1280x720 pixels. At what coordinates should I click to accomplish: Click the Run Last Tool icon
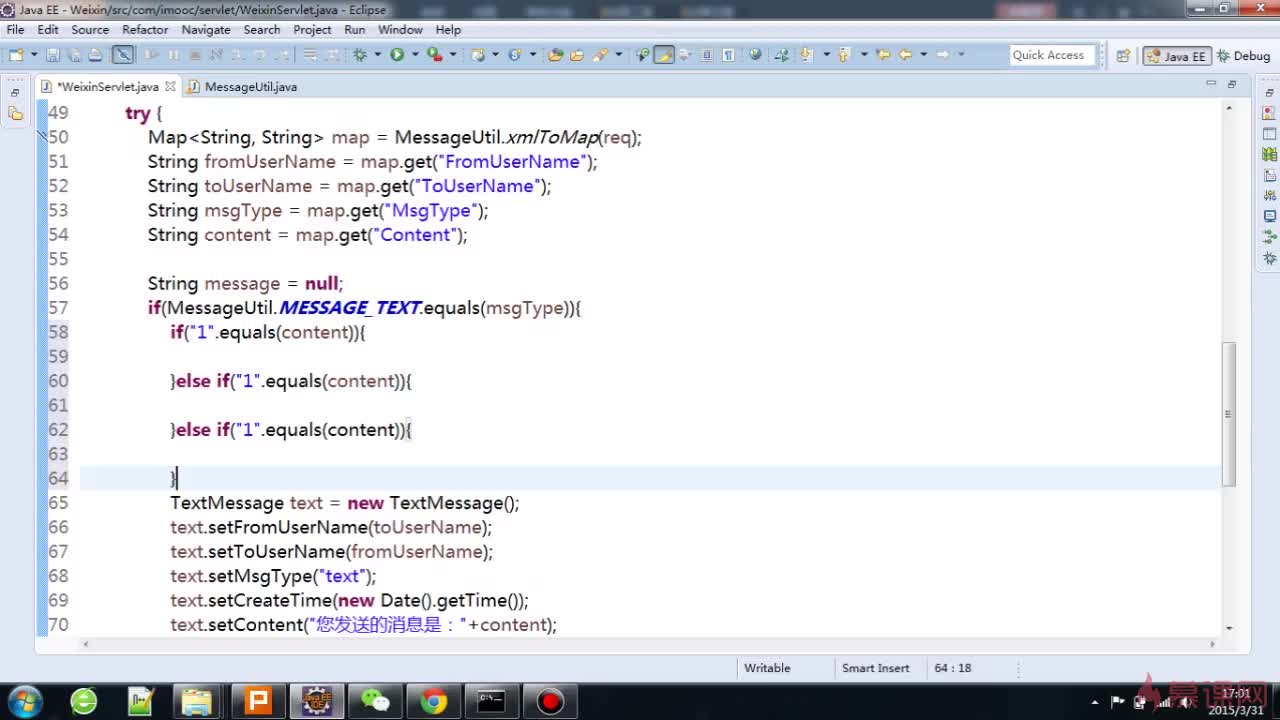click(434, 55)
